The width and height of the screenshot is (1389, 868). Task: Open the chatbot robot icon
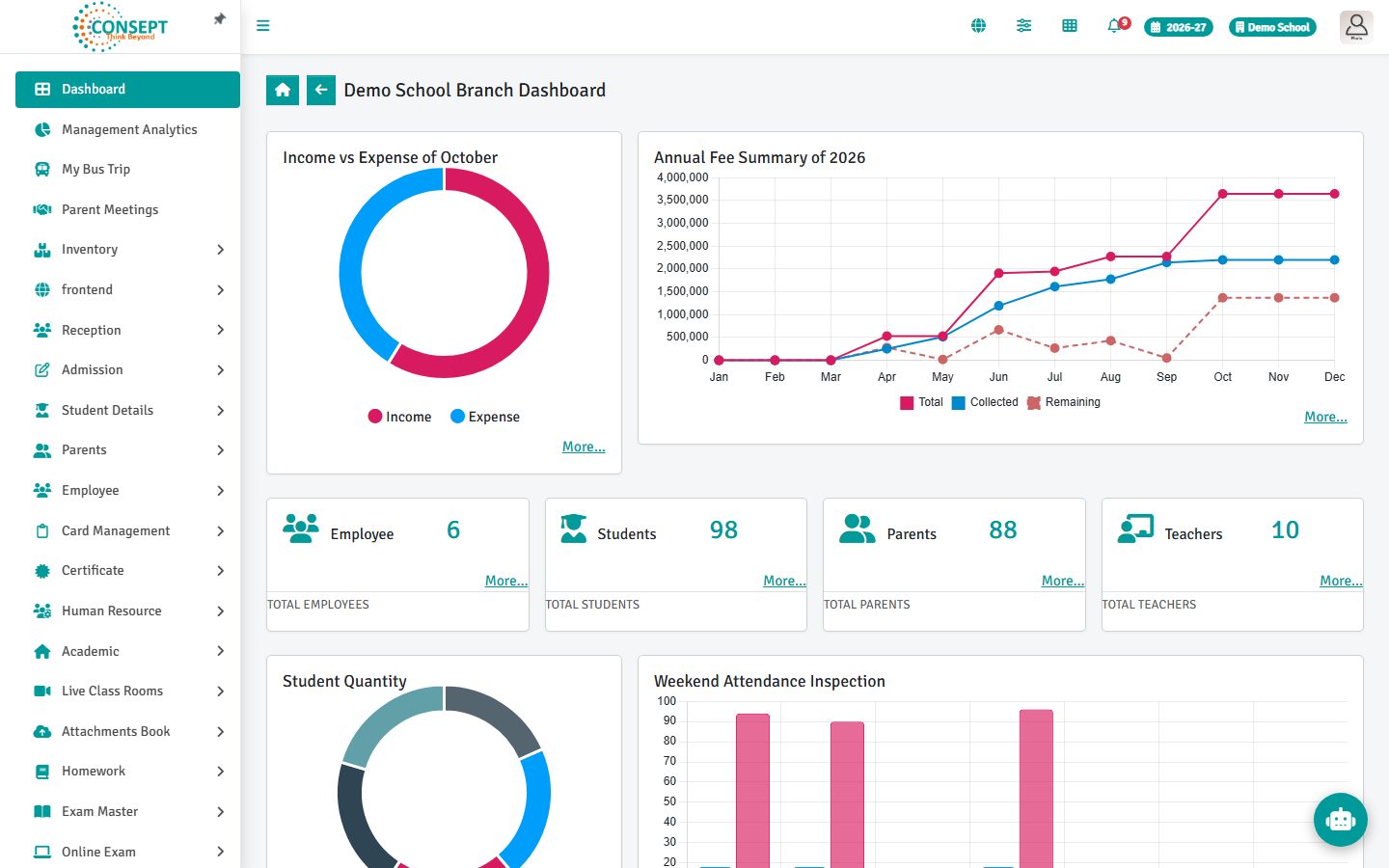[1341, 820]
